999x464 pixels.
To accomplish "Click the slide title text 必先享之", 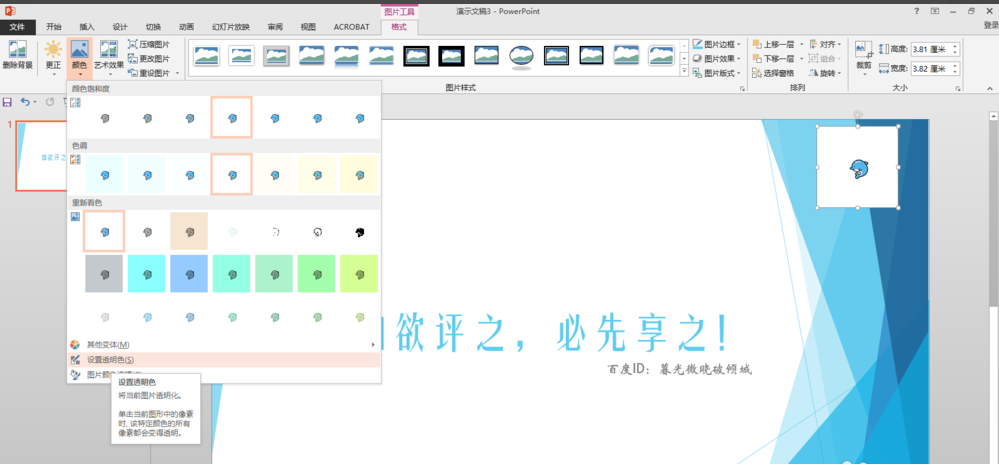I will click(x=641, y=334).
